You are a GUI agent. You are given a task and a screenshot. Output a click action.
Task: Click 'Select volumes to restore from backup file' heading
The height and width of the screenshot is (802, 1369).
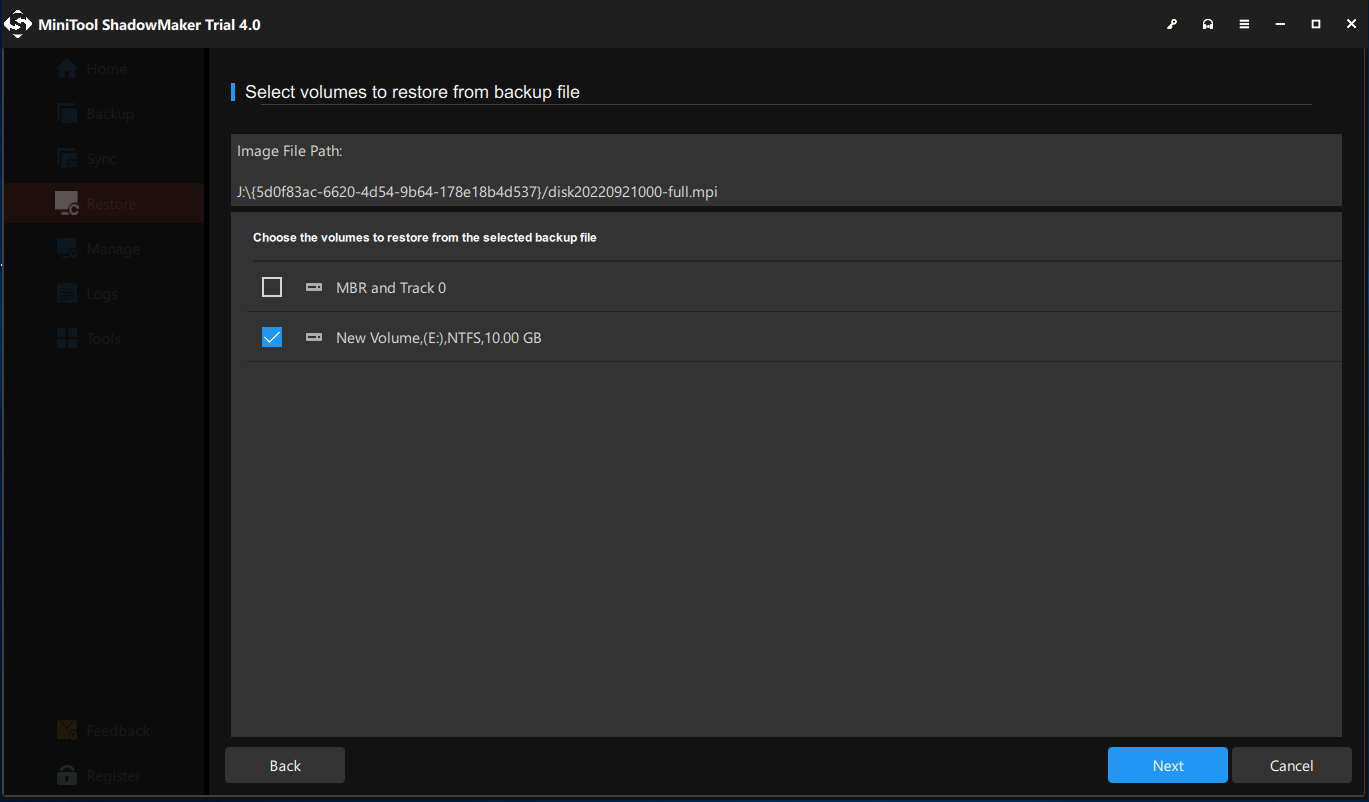pyautogui.click(x=412, y=92)
